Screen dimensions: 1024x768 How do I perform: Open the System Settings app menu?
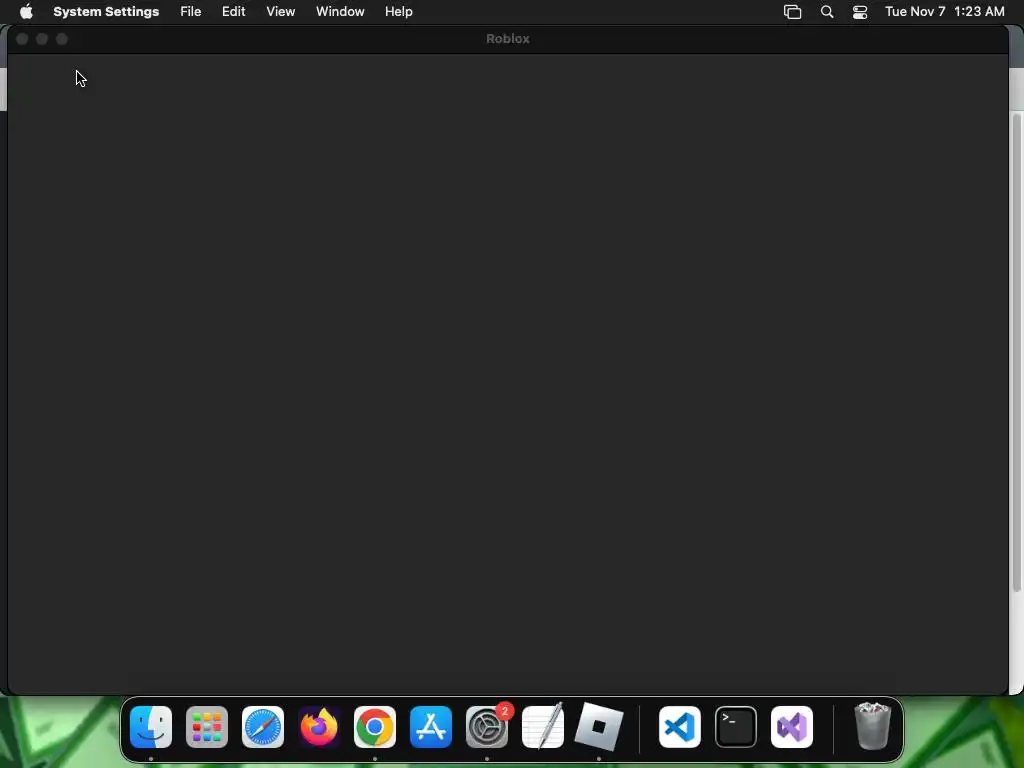click(106, 12)
